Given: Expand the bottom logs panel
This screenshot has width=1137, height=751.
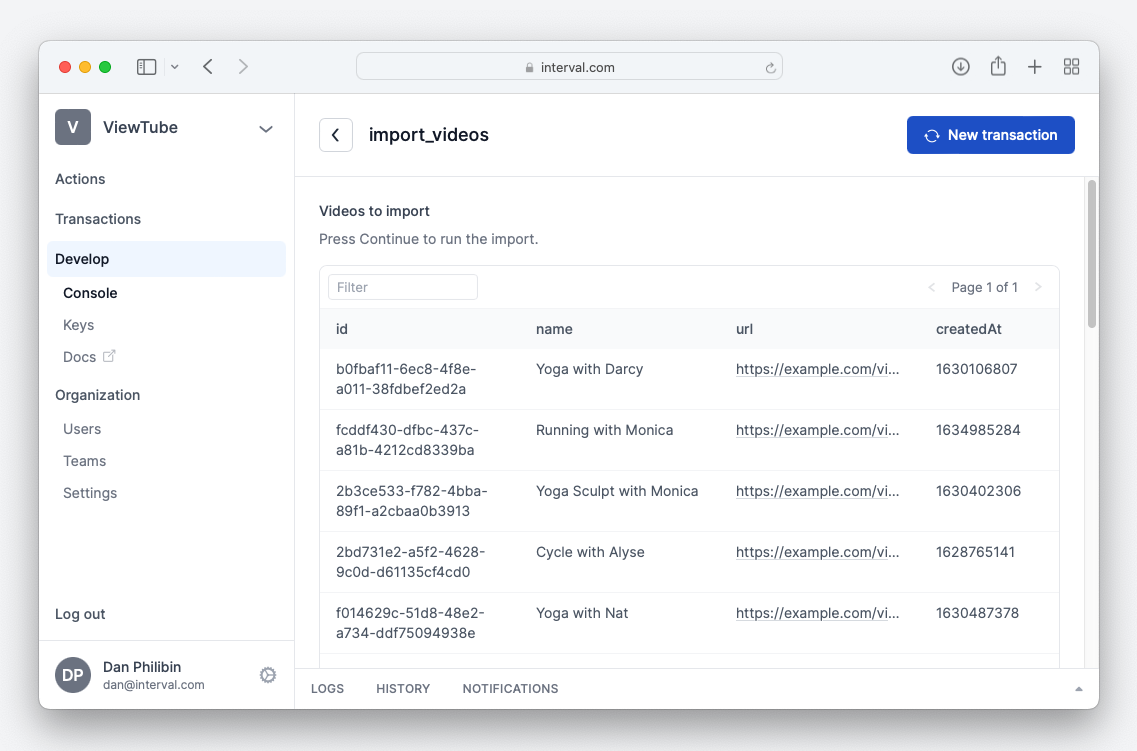Looking at the screenshot, I should coord(1078,689).
